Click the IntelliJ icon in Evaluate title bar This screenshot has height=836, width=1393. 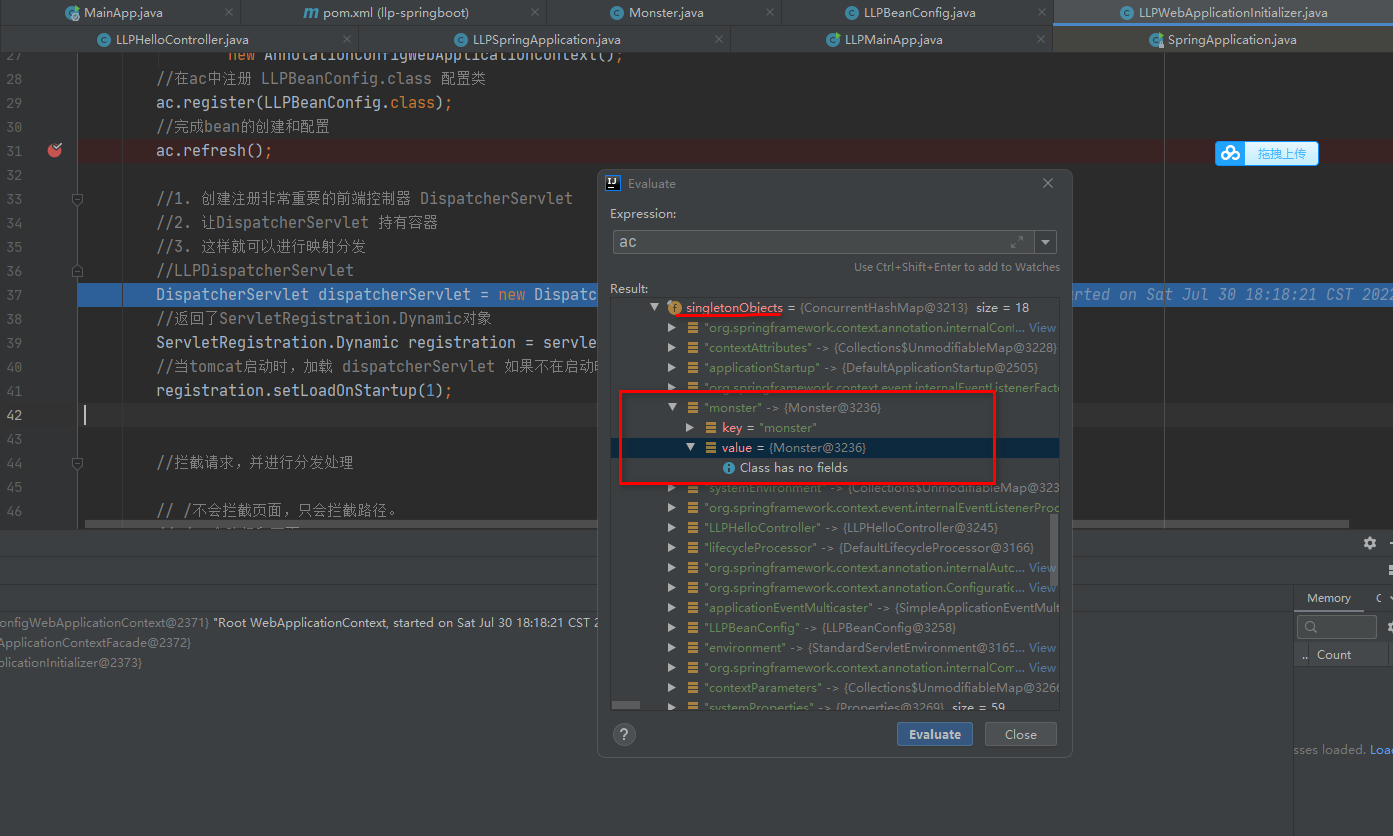614,183
